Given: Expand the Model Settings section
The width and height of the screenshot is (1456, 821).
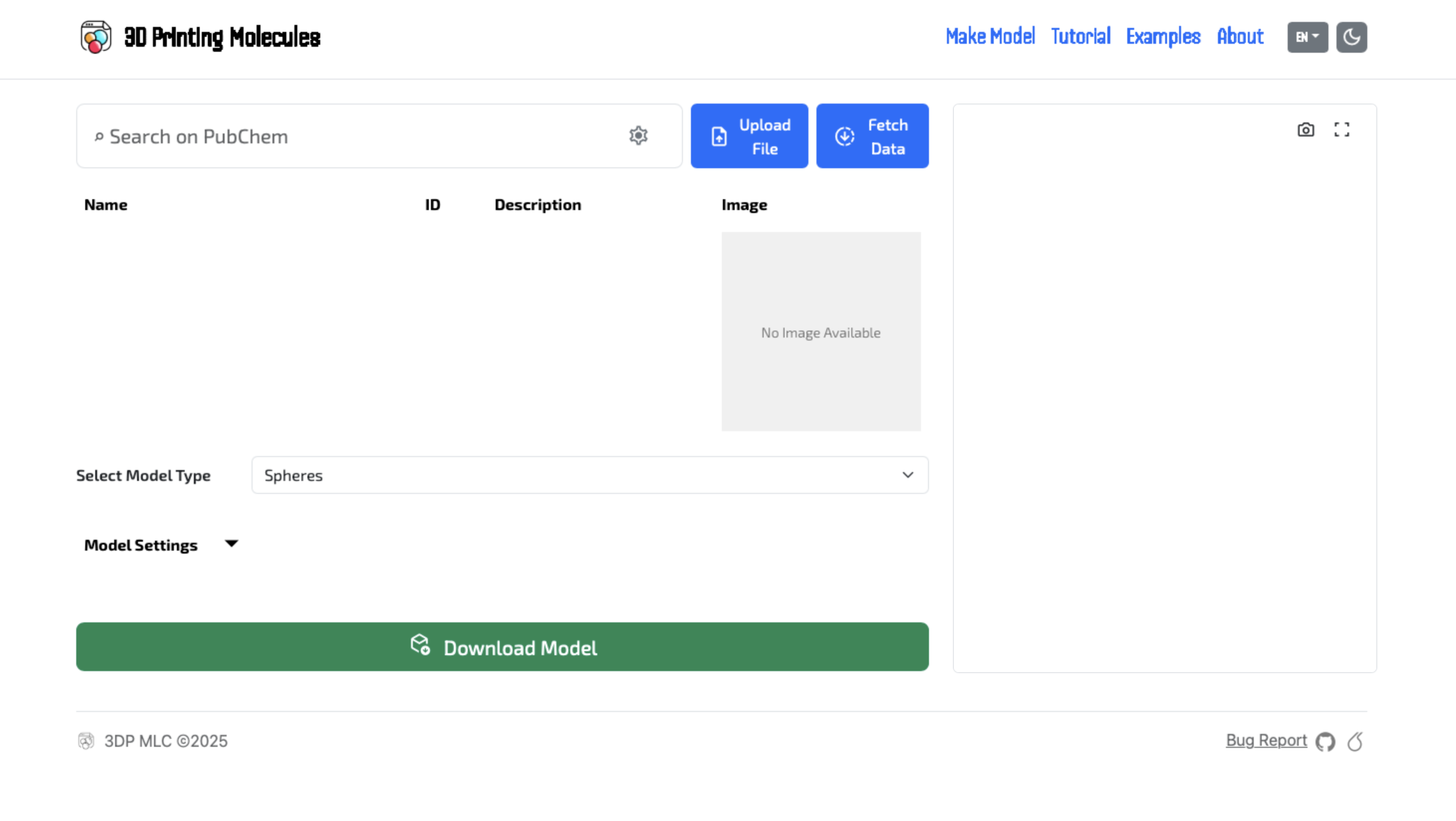Looking at the screenshot, I should click(161, 545).
